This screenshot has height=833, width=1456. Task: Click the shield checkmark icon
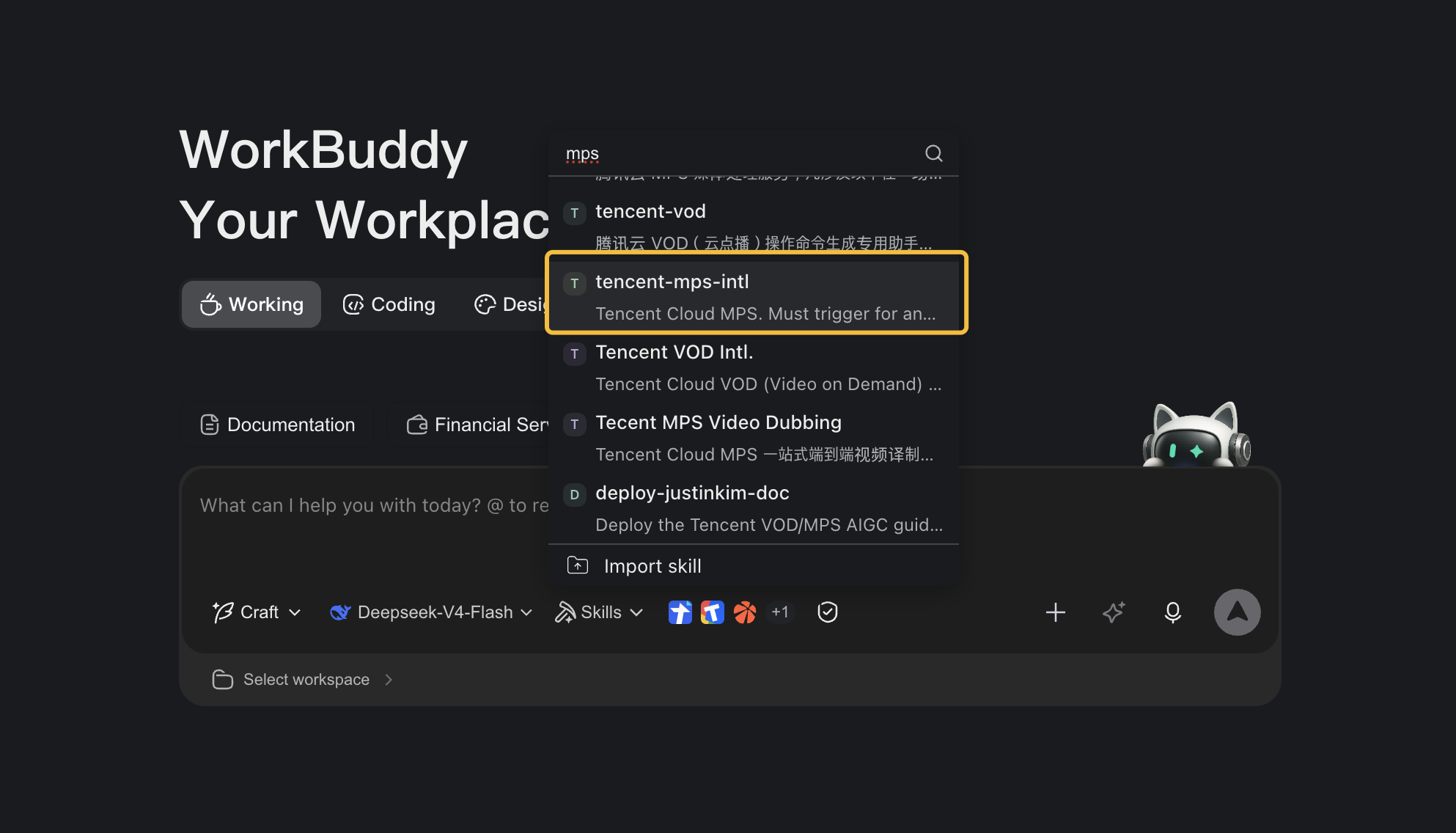(x=828, y=612)
